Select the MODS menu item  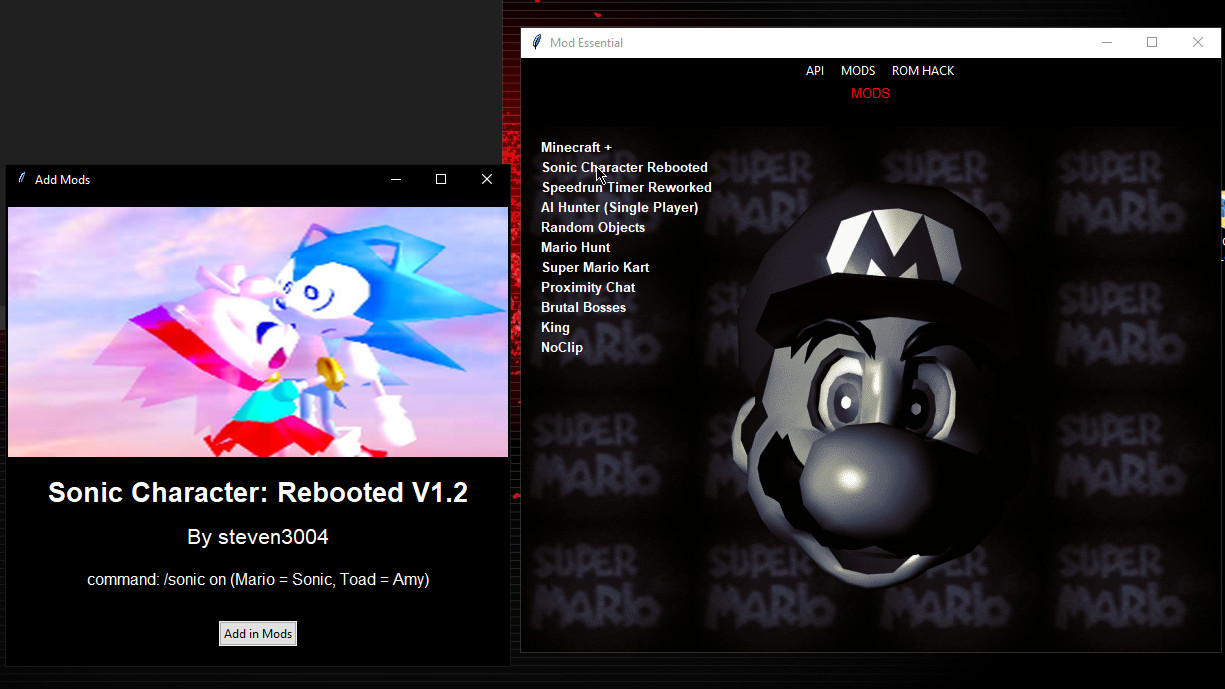coord(857,70)
